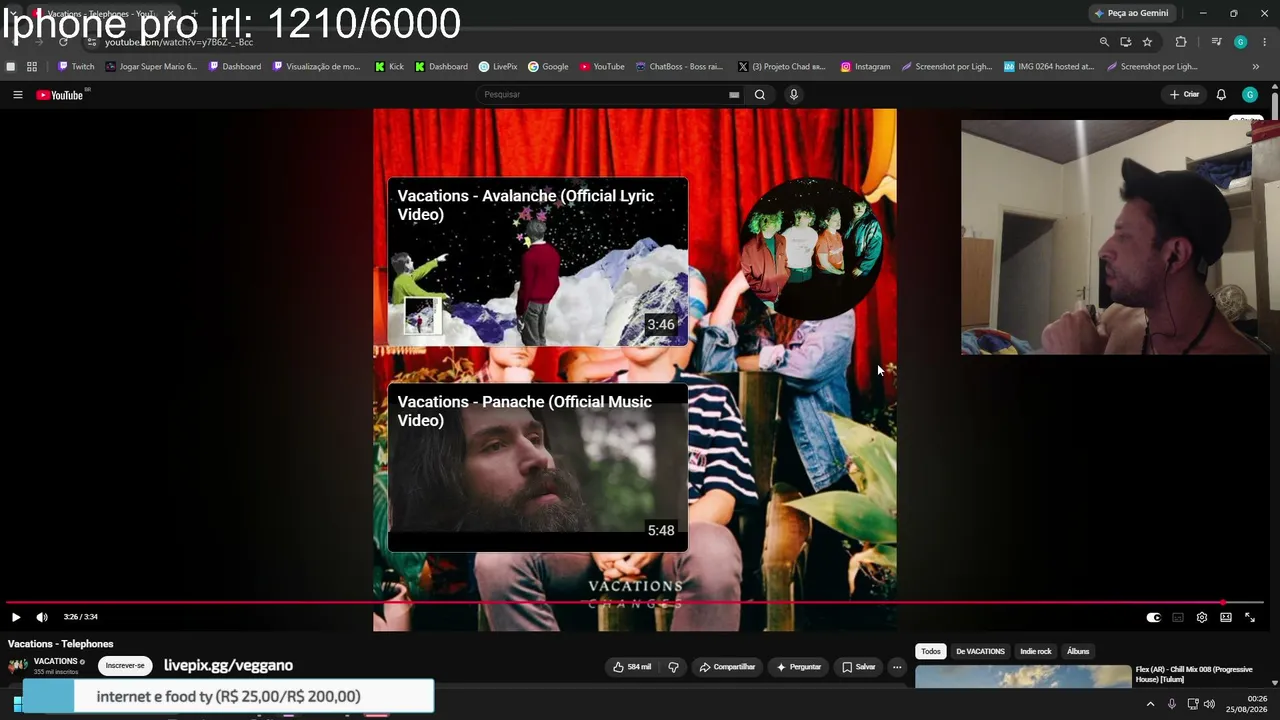Open the ChatBoss - Boss rai... bookmark
The width and height of the screenshot is (1280, 720).
[x=679, y=67]
